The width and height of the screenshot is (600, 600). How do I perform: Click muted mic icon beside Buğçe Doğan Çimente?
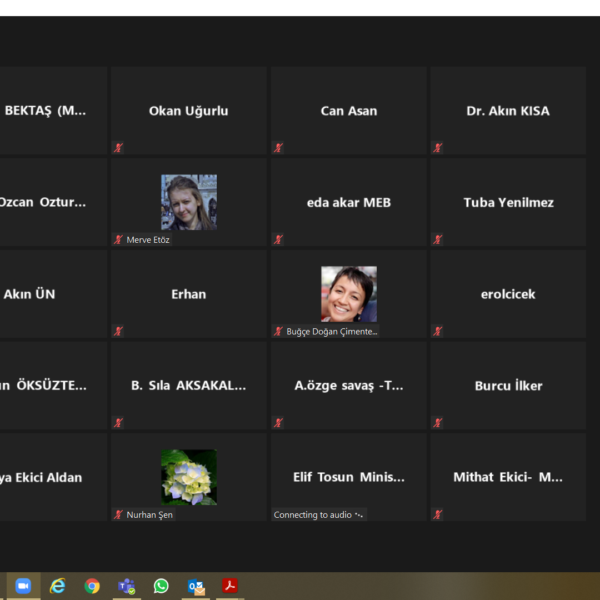(x=278, y=331)
